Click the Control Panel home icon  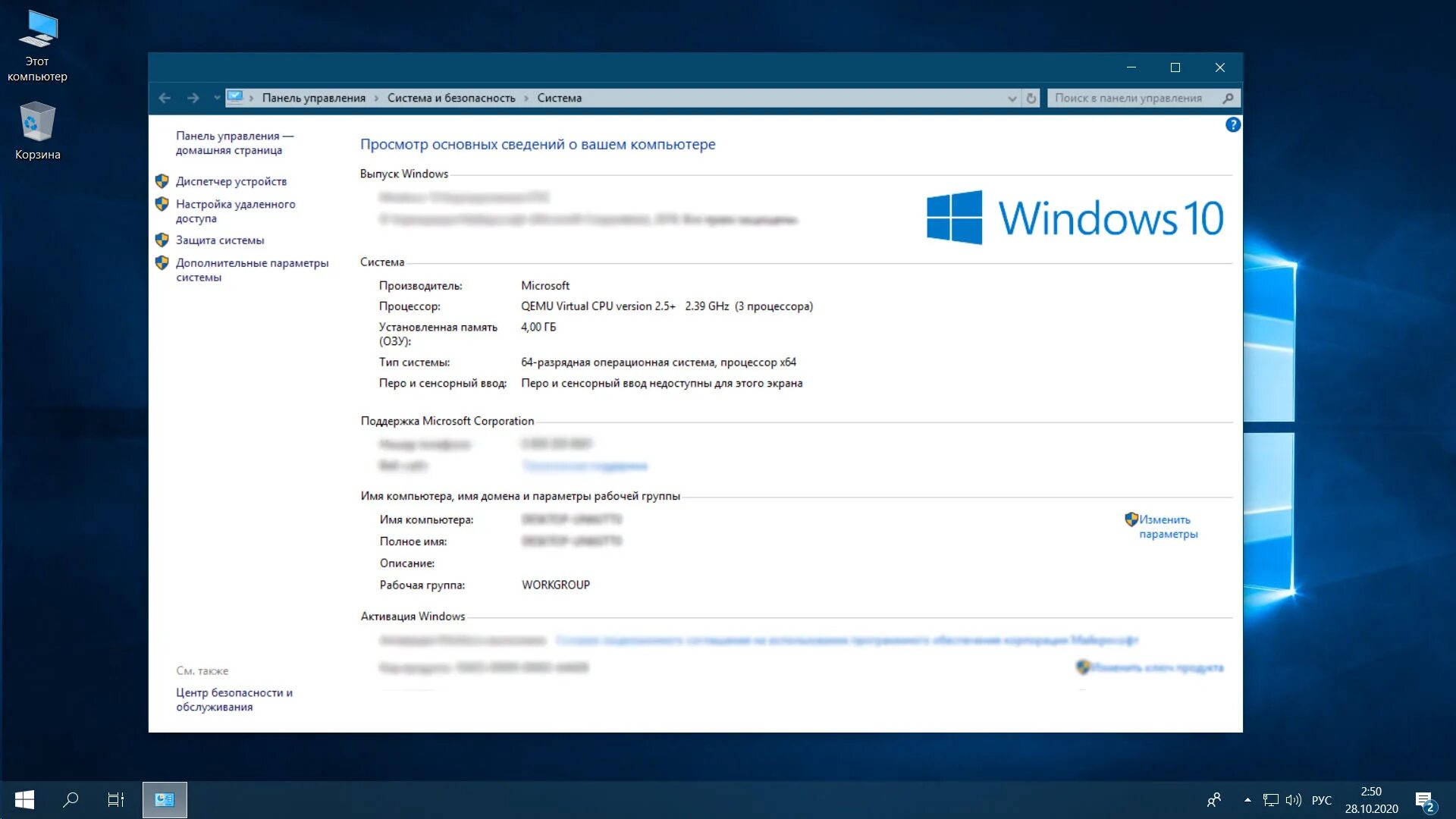point(234,142)
